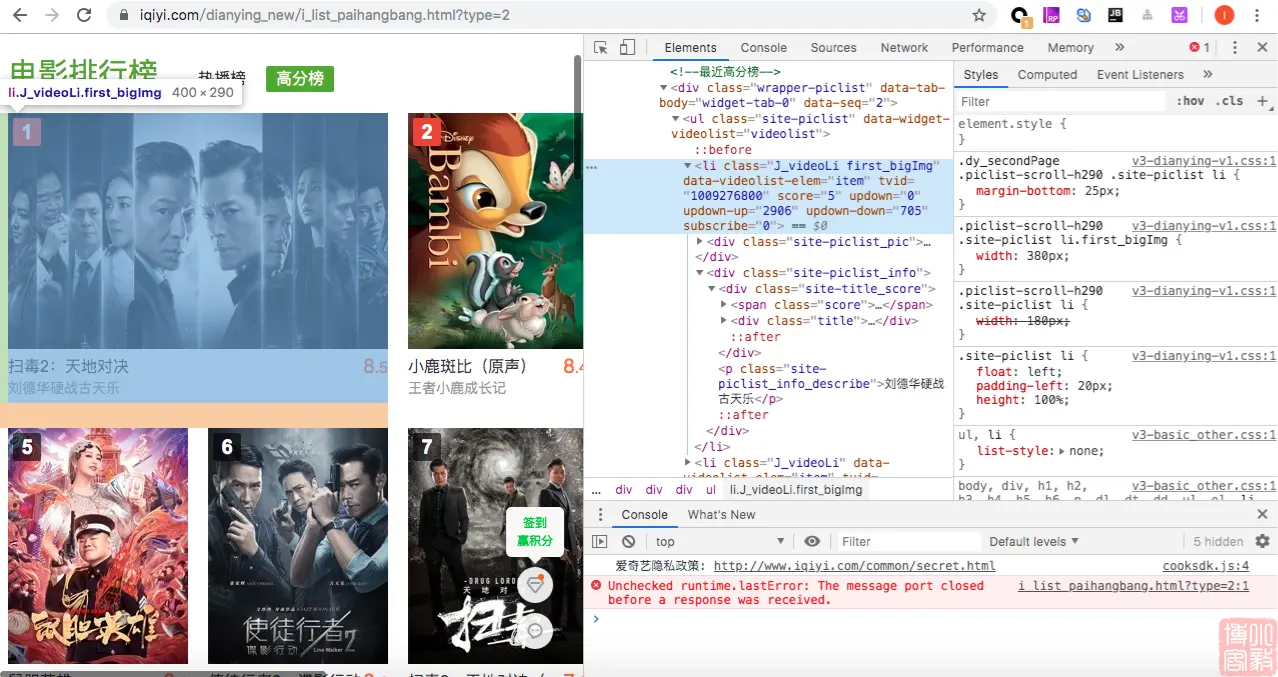The image size is (1278, 677).
Task: Show the DevTools error count
Action: 1200,47
